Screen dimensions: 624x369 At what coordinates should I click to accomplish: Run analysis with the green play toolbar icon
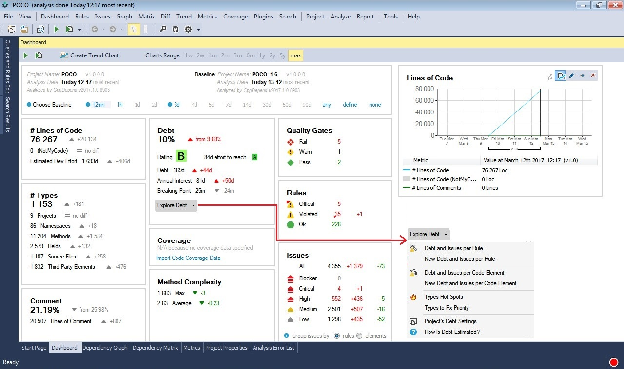[x=57, y=29]
